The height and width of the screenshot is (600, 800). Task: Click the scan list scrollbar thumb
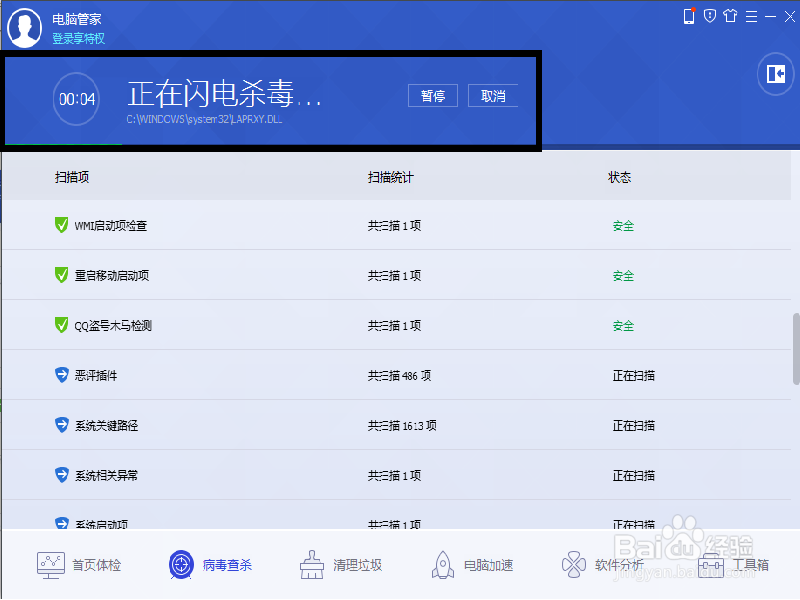click(796, 349)
